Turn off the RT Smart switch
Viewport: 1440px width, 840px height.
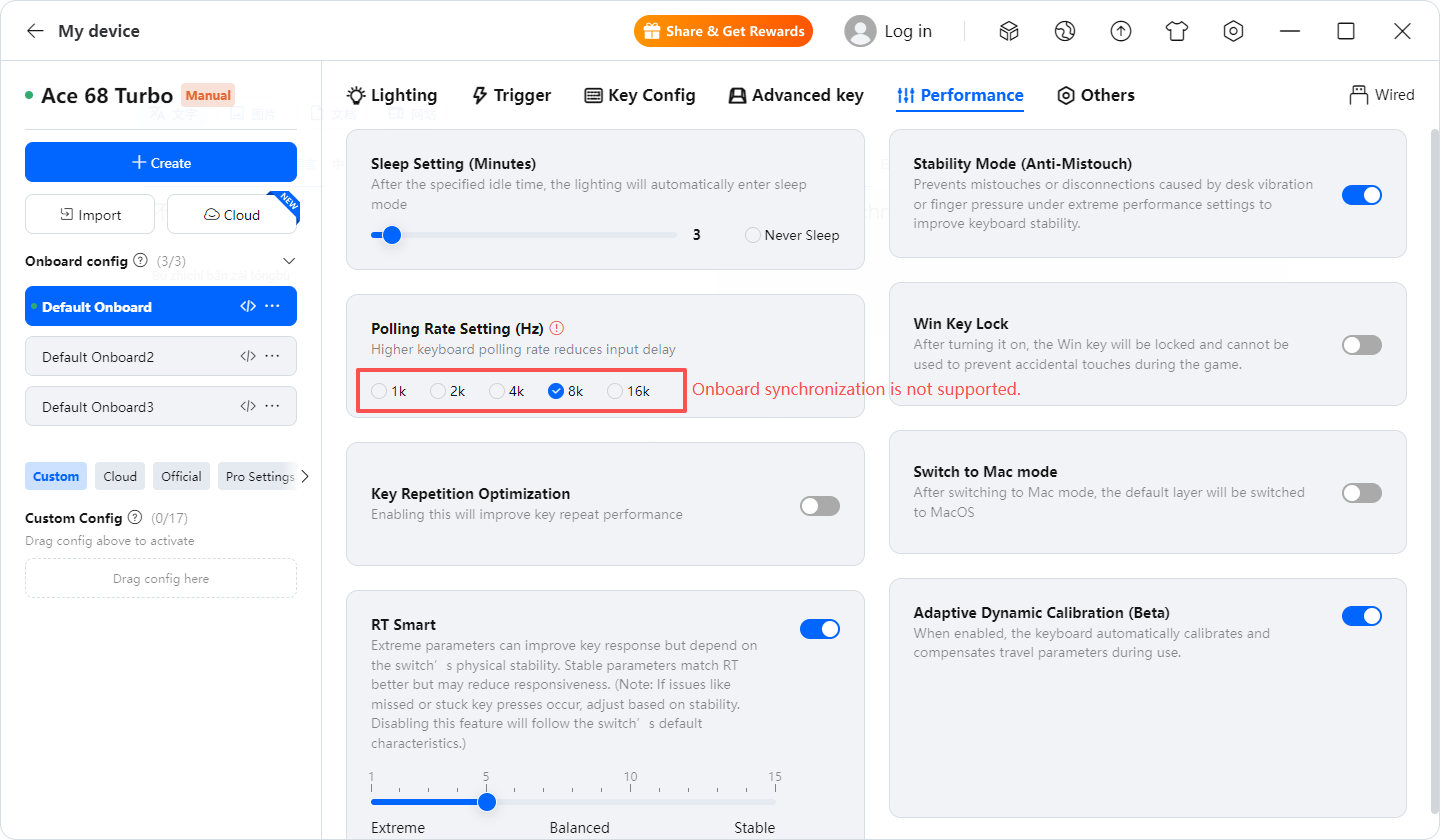coord(820,629)
